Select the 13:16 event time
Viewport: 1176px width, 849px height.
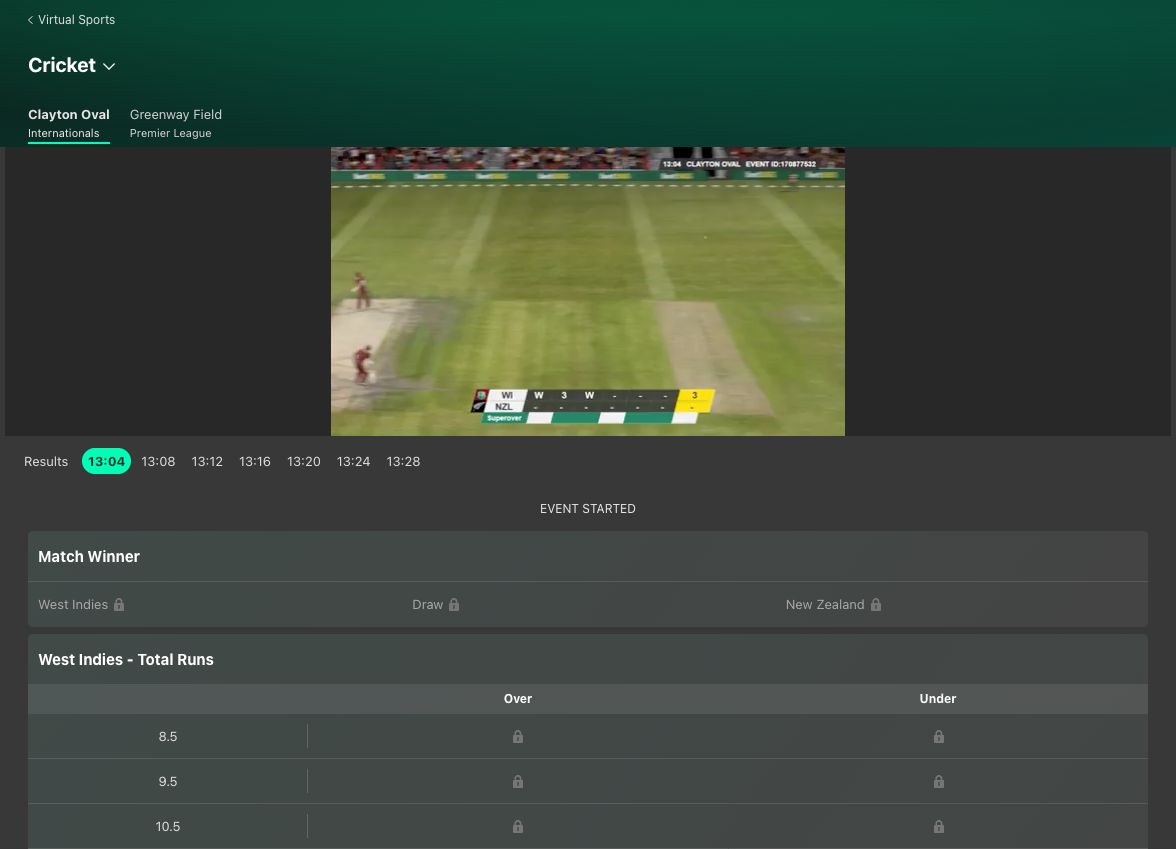point(254,461)
